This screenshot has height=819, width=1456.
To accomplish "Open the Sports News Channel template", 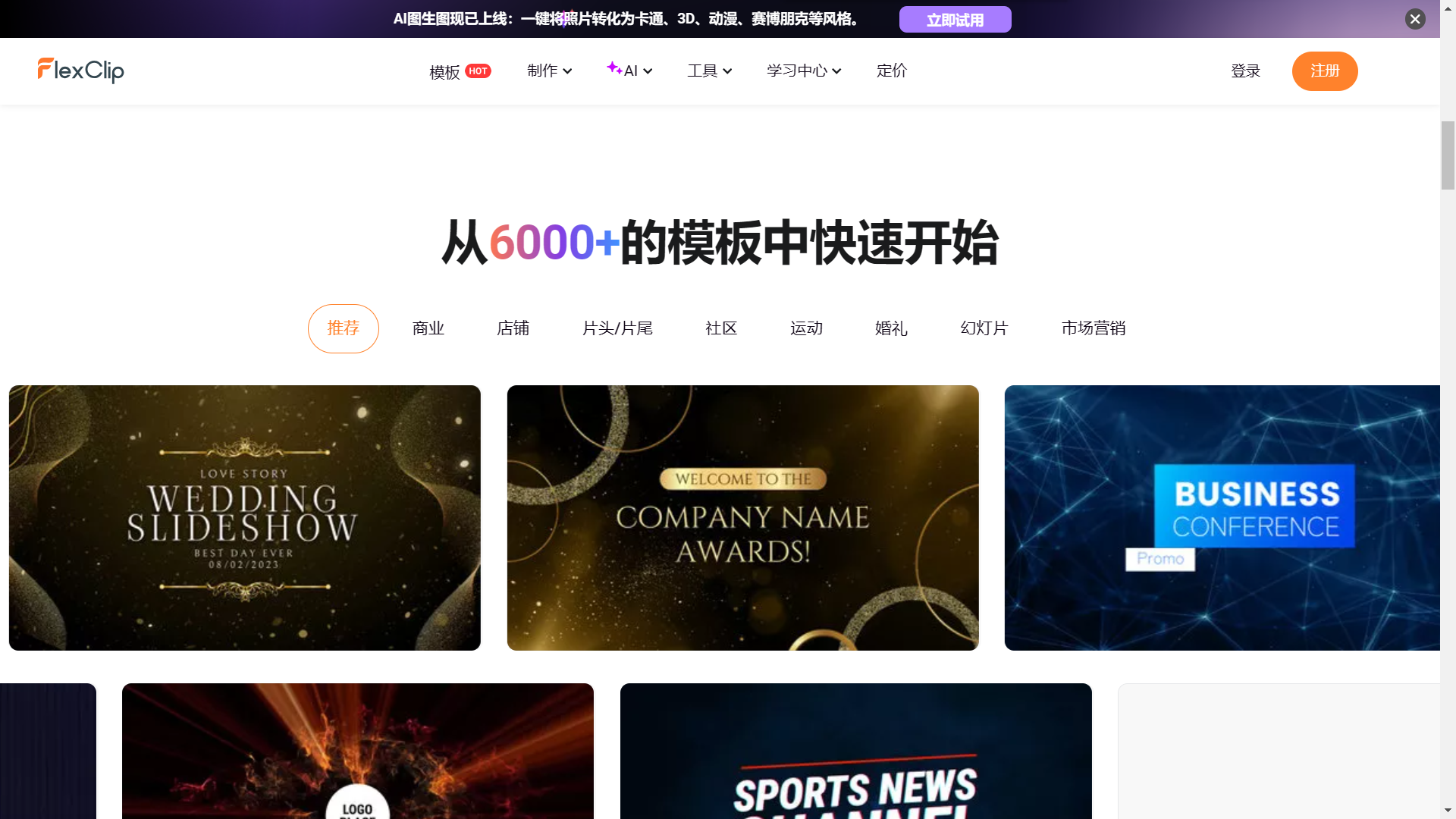I will pyautogui.click(x=856, y=751).
